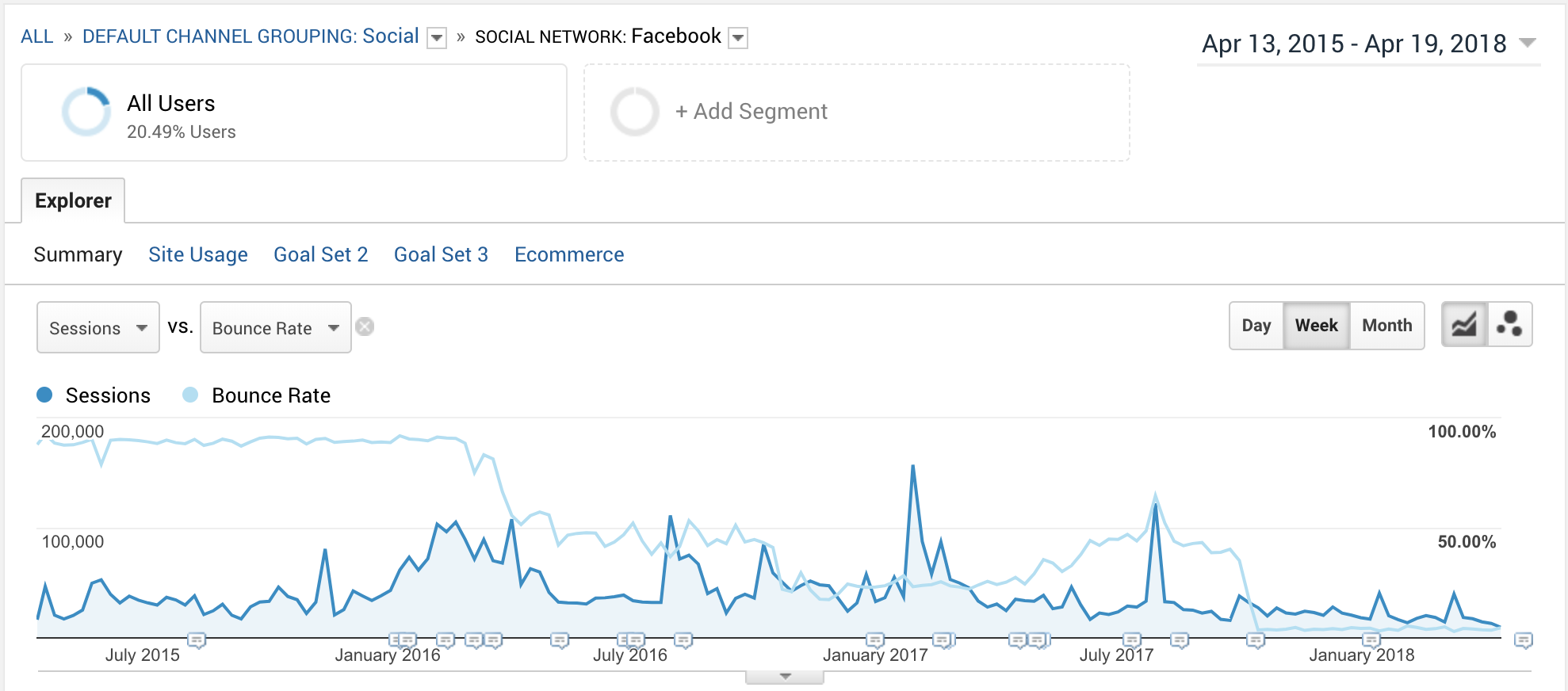Viewport: 1568px width, 691px height.
Task: Click the empty Add Segment circle icon
Action: (634, 112)
